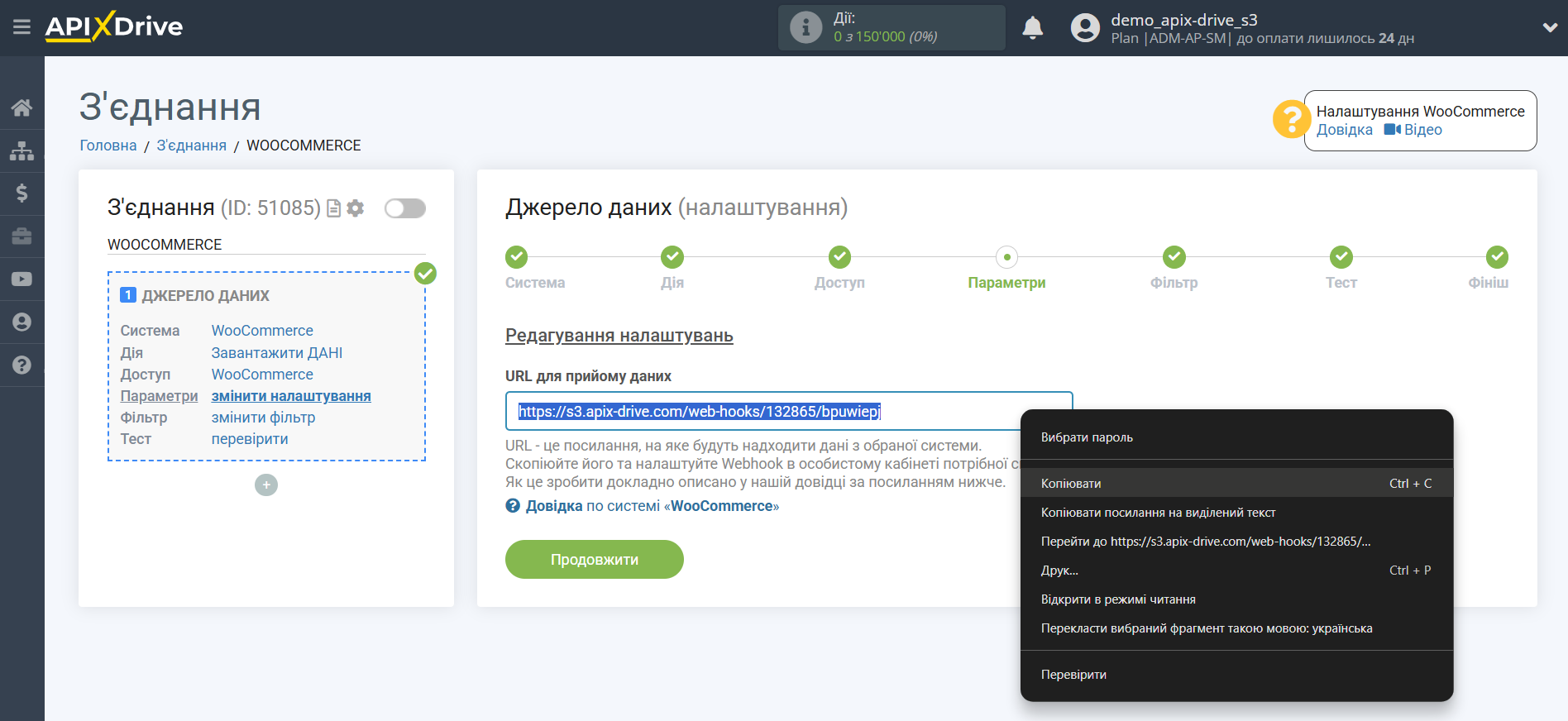1568x721 pixels.
Task: Open briefcase icon in sidebar
Action: pyautogui.click(x=22, y=236)
